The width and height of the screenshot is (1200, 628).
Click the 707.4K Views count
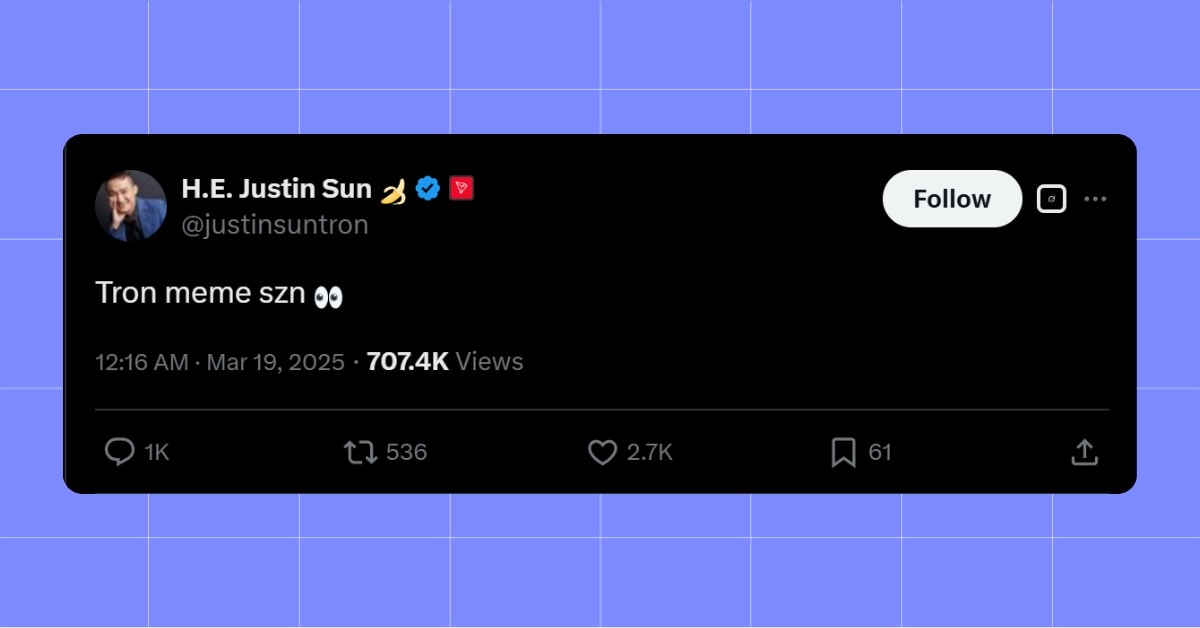(444, 362)
